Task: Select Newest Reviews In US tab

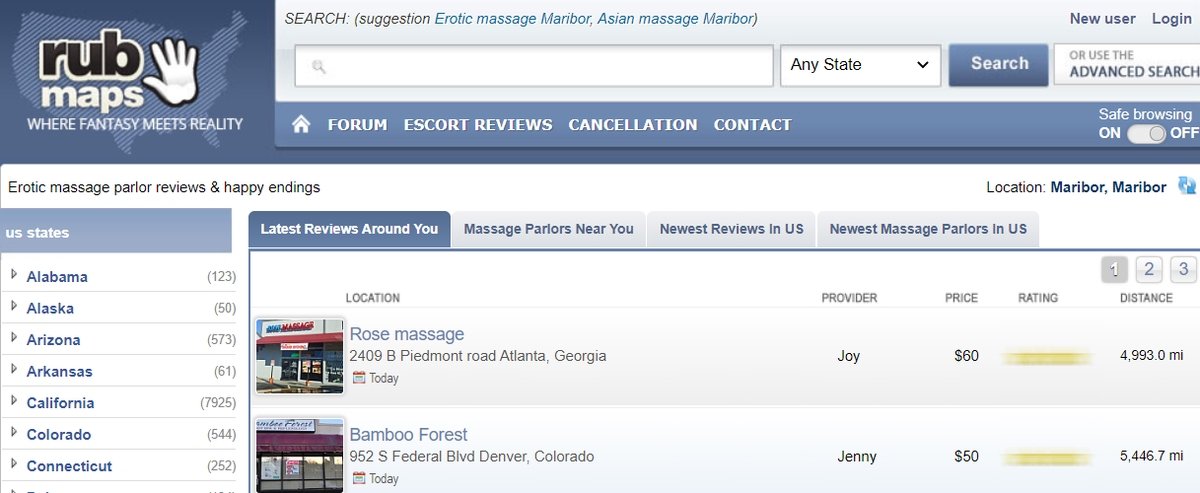Action: [x=731, y=229]
